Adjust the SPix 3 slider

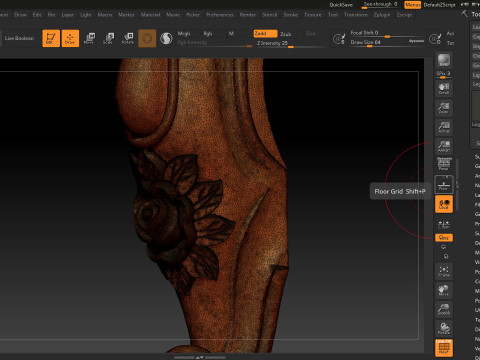click(444, 74)
